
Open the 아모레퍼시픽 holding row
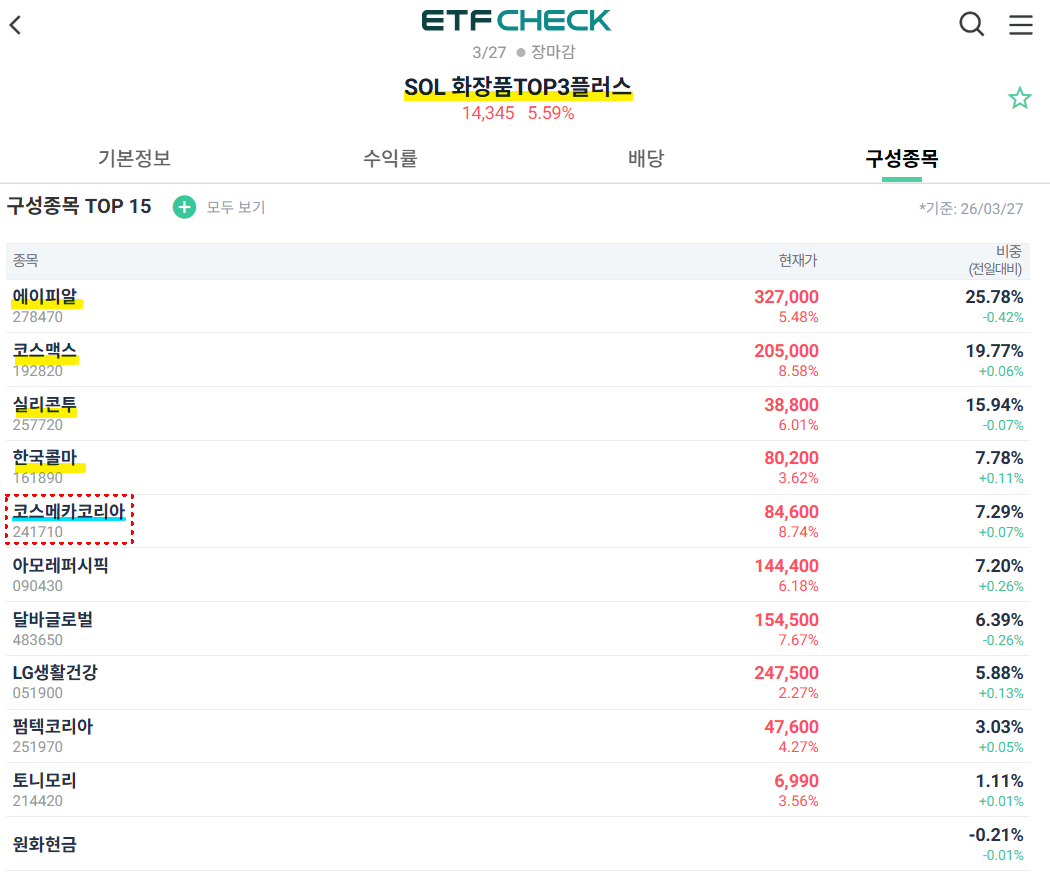518,575
